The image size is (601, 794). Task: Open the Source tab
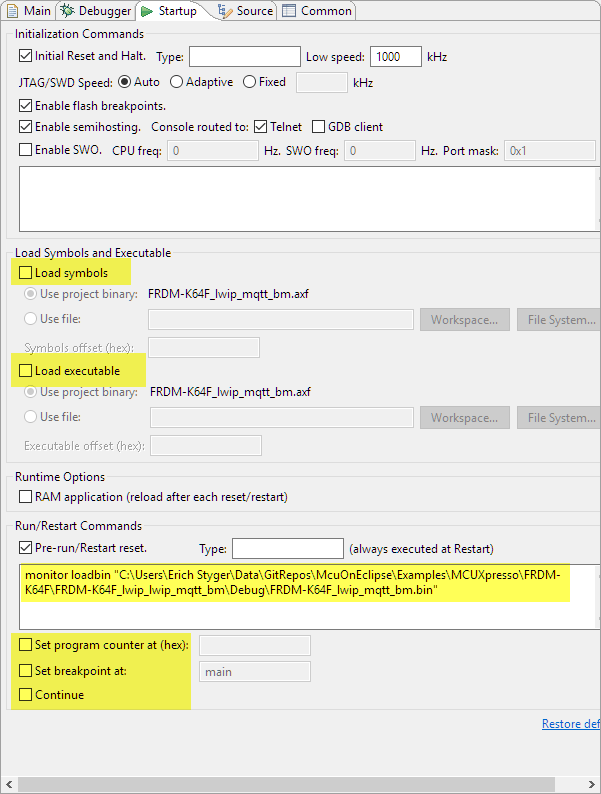[x=245, y=11]
